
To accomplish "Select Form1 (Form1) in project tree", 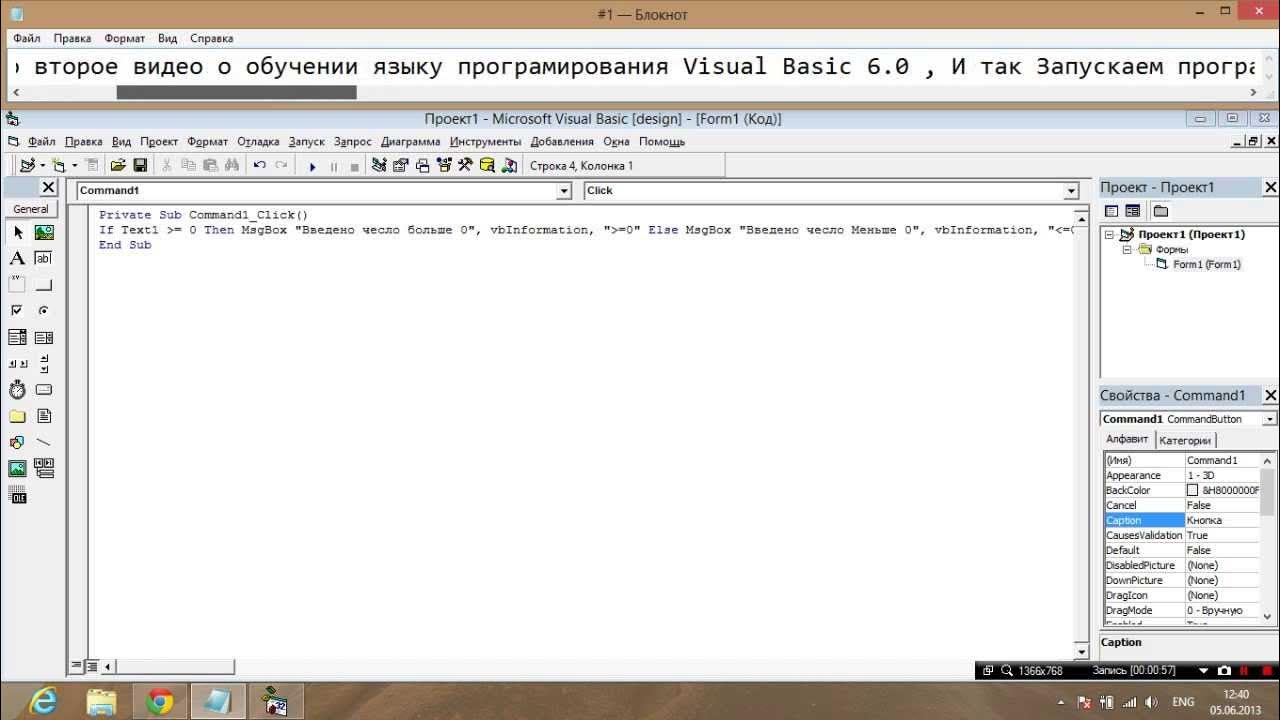I will (1206, 265).
